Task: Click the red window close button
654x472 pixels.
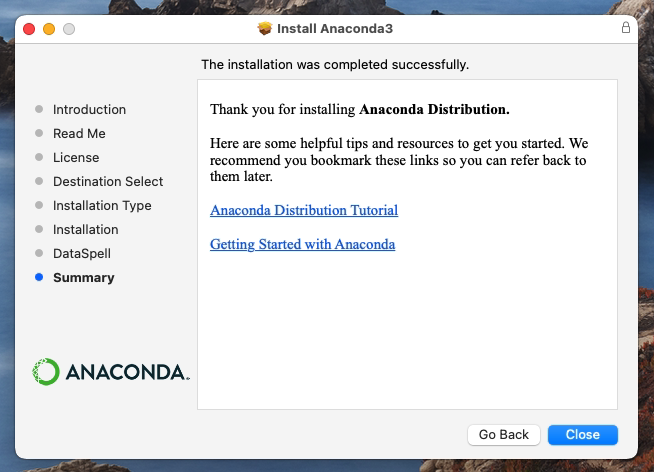Action: pos(29,29)
